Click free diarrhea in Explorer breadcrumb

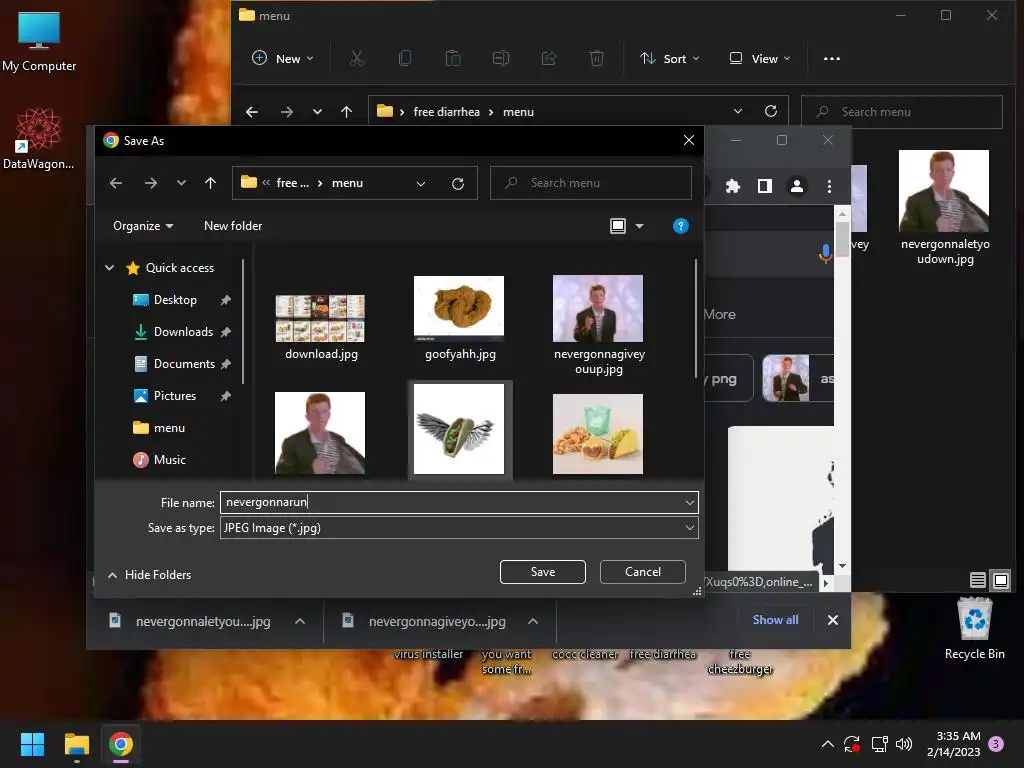[446, 112]
